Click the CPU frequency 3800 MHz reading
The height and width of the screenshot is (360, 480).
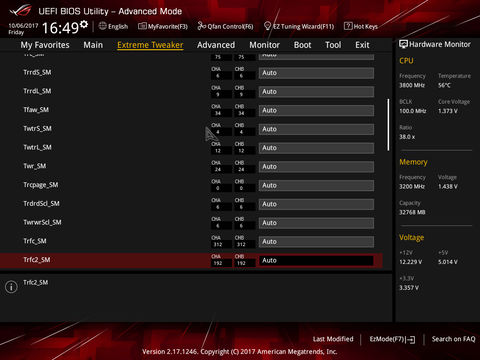[x=412, y=85]
